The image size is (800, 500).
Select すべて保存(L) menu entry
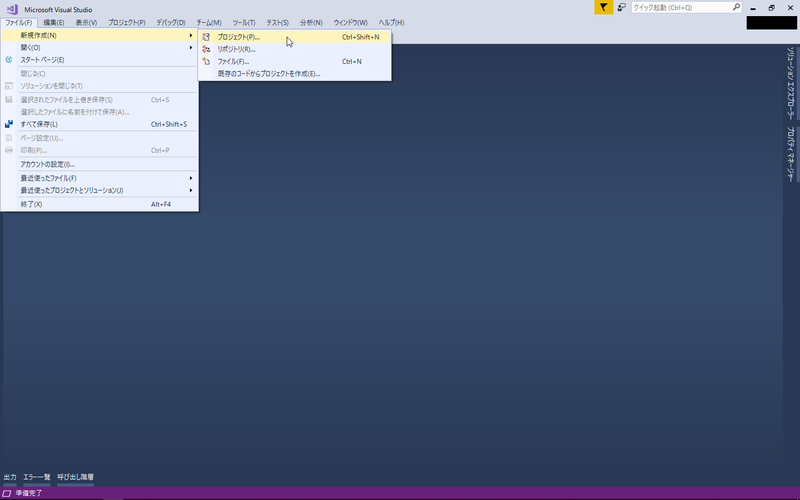pyautogui.click(x=99, y=124)
